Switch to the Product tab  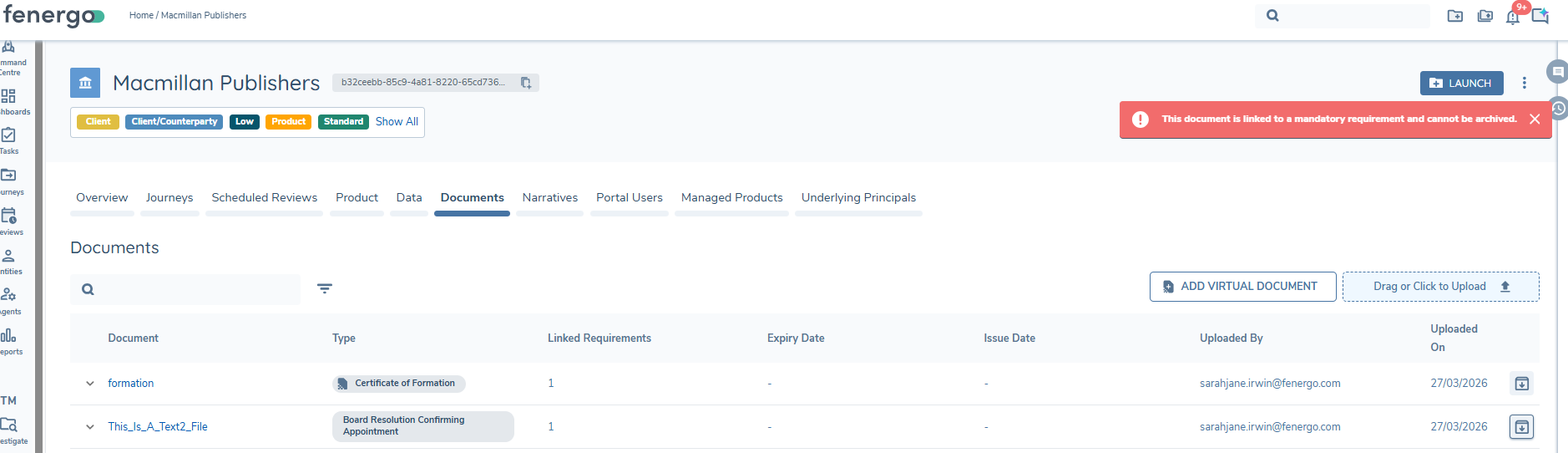tap(357, 198)
